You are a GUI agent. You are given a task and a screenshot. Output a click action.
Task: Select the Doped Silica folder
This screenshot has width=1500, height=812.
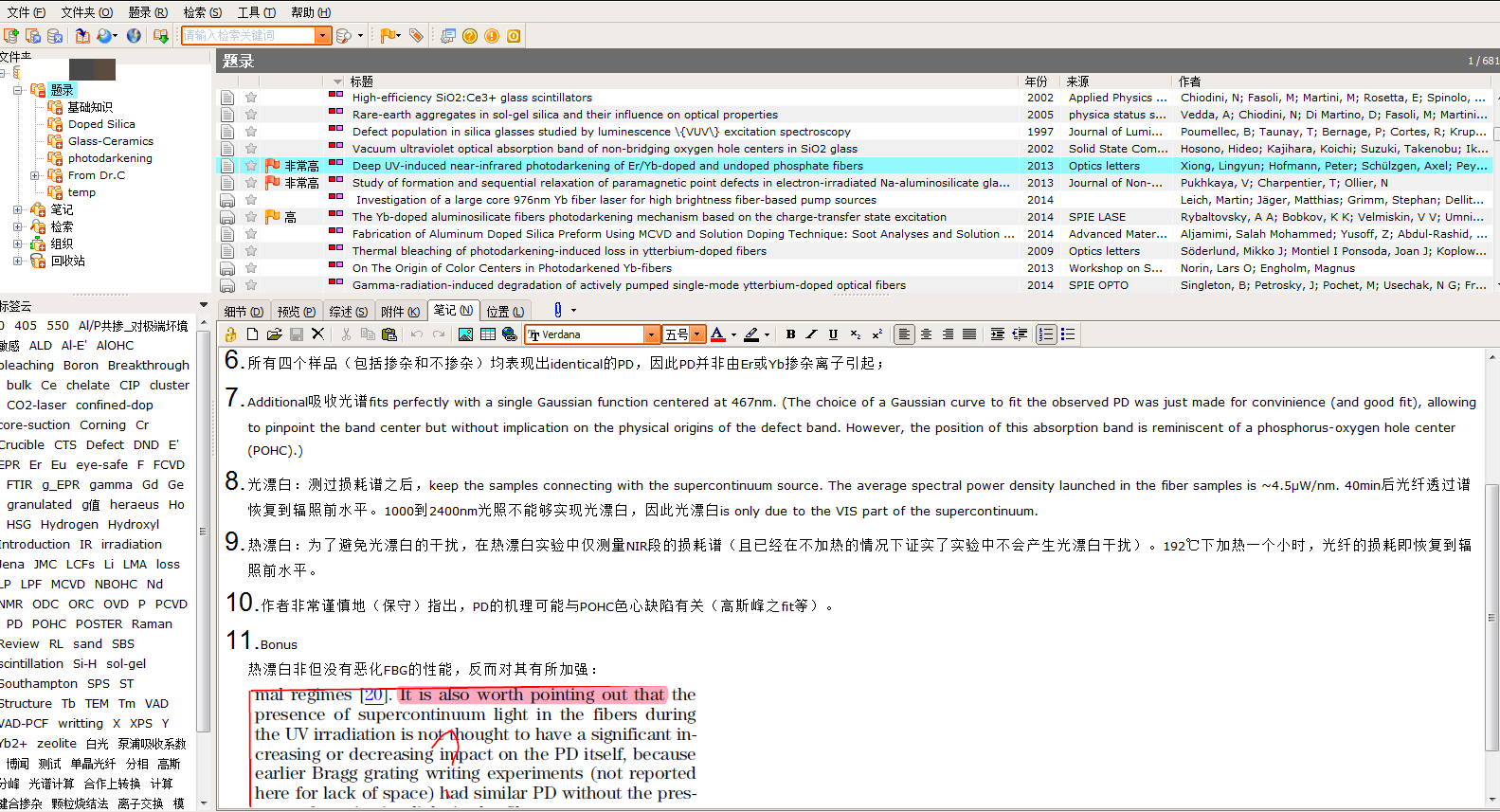click(x=101, y=124)
